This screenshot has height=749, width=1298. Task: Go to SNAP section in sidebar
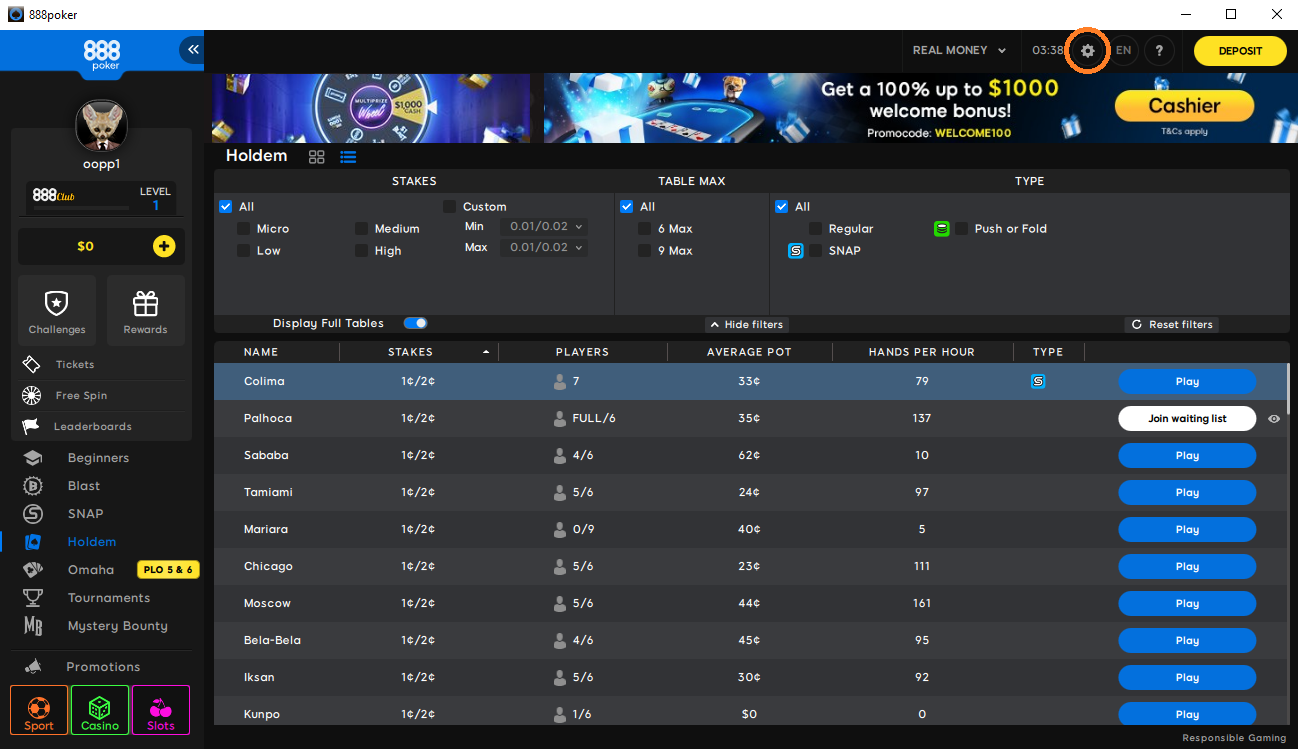click(x=85, y=514)
